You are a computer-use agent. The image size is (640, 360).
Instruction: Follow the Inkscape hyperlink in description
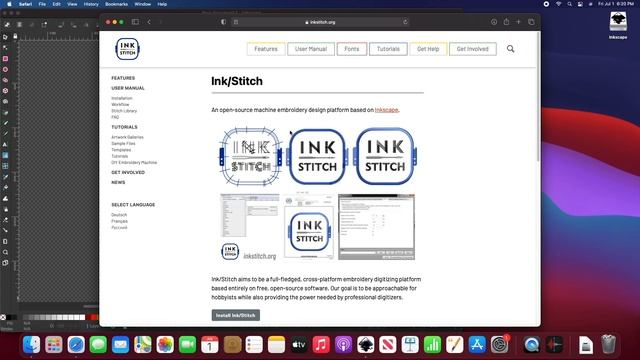click(x=386, y=110)
